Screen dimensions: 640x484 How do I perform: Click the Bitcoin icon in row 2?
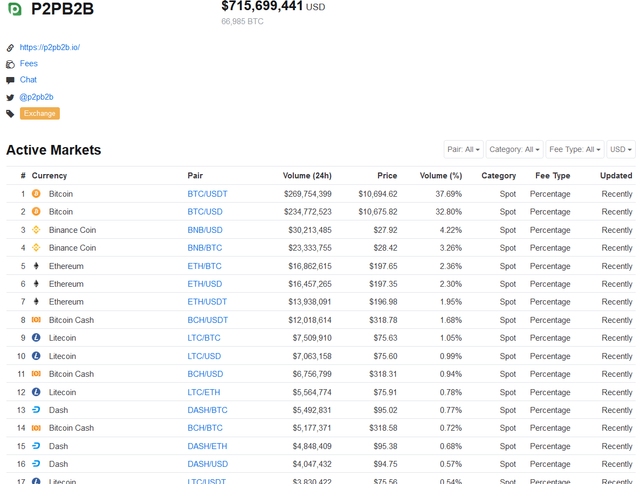36,211
